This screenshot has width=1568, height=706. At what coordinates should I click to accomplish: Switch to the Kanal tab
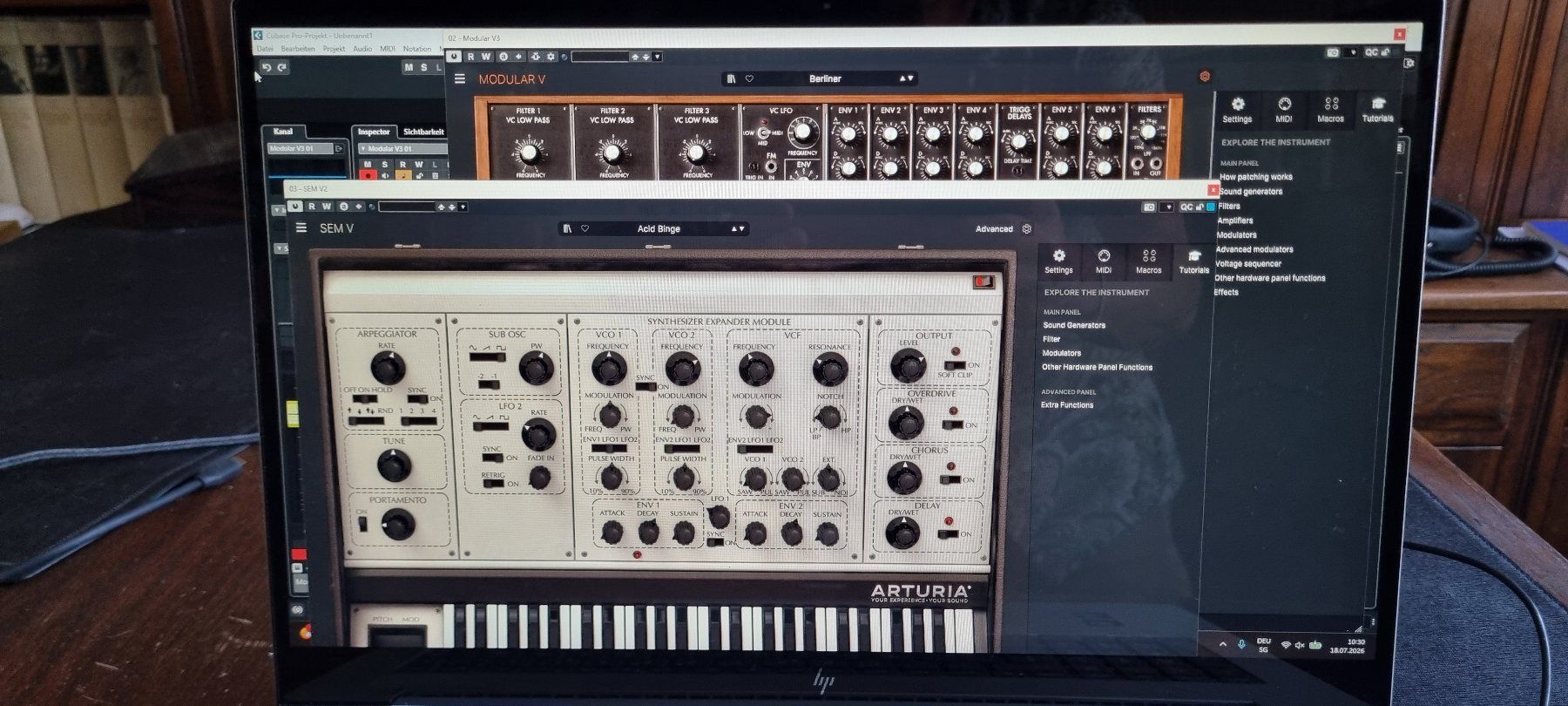[283, 132]
